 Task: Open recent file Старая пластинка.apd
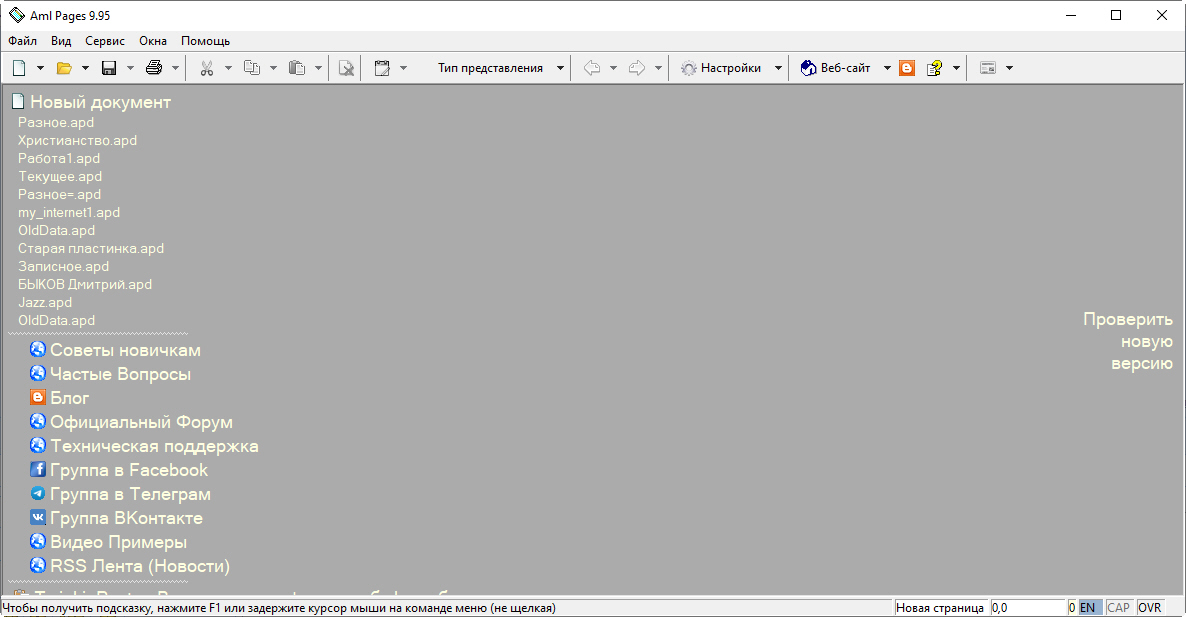(x=91, y=249)
